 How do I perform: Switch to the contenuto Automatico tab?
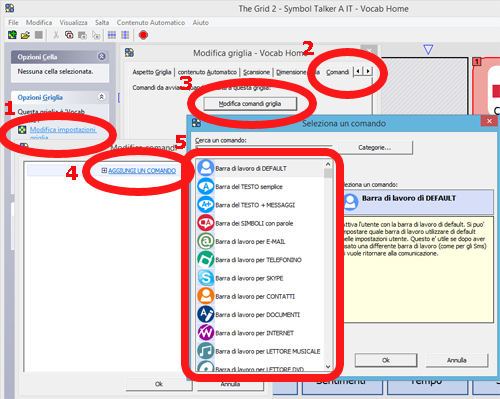(x=207, y=72)
